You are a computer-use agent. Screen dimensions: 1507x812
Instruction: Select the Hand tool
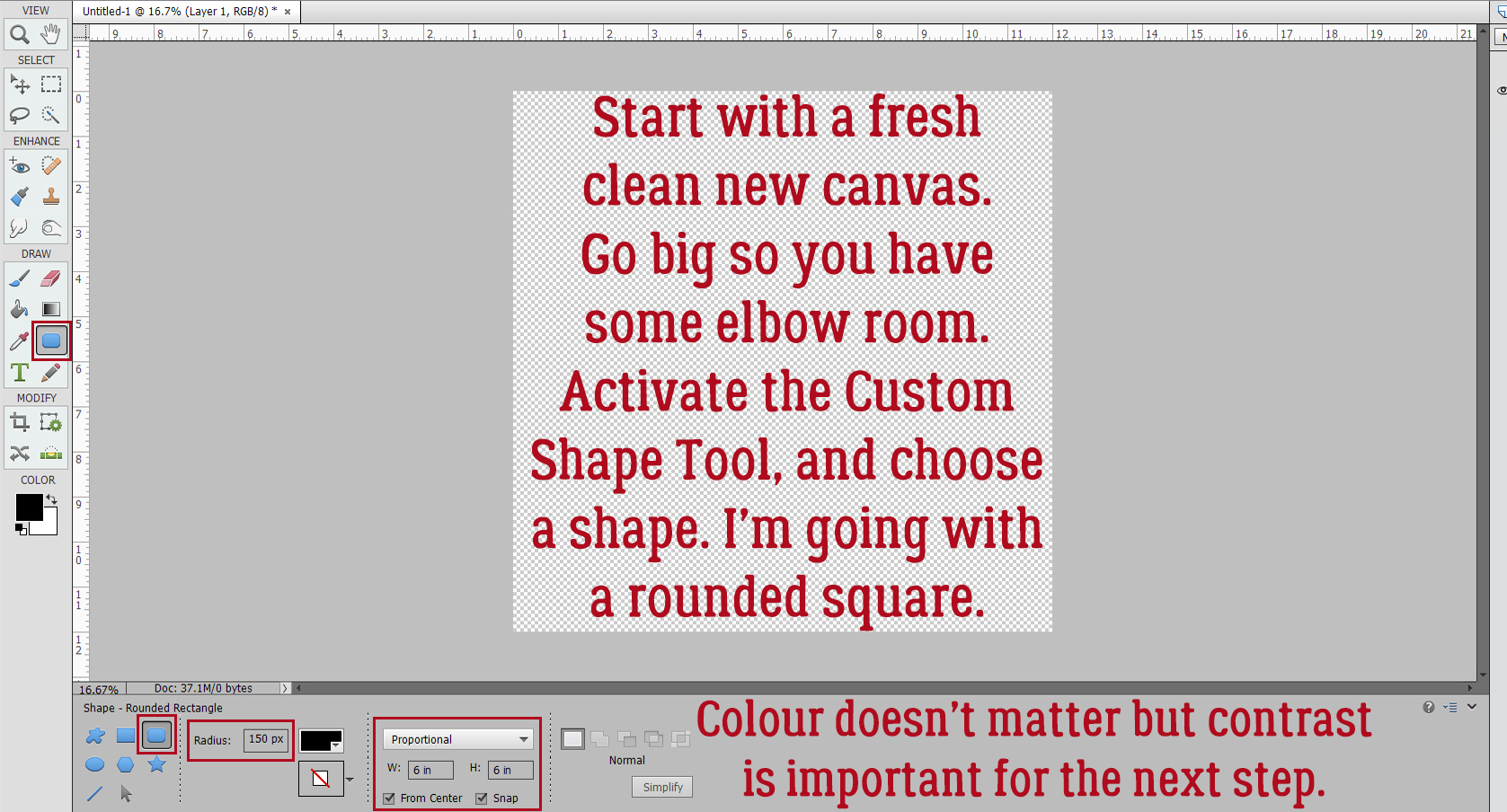[x=51, y=35]
